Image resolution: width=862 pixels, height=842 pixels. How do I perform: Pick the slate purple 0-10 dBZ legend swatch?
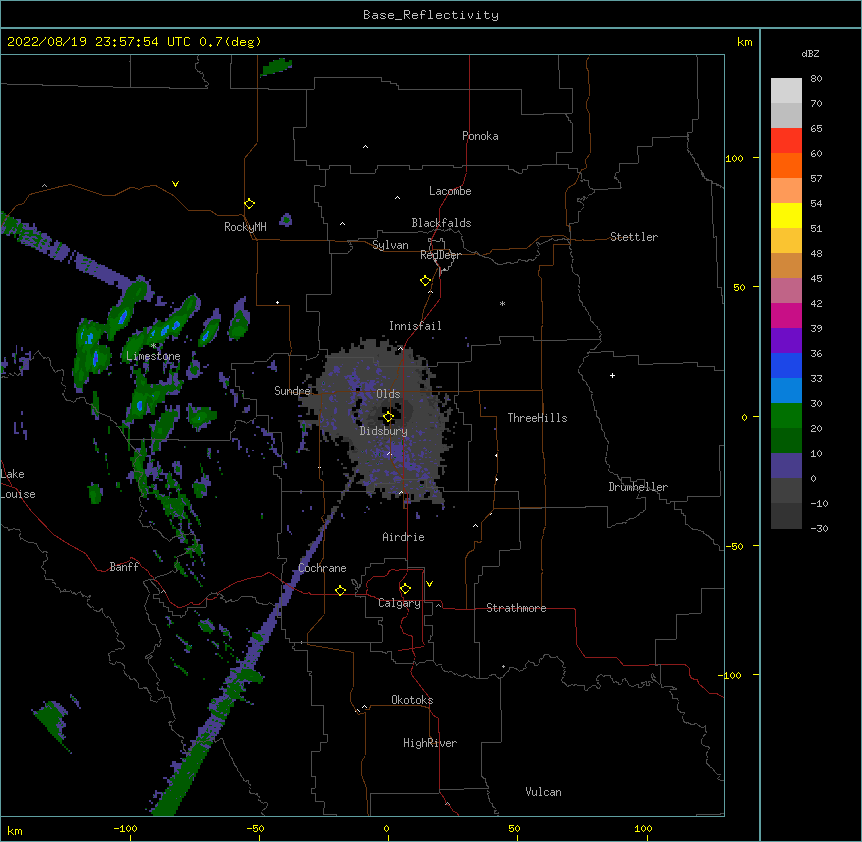coord(786,466)
